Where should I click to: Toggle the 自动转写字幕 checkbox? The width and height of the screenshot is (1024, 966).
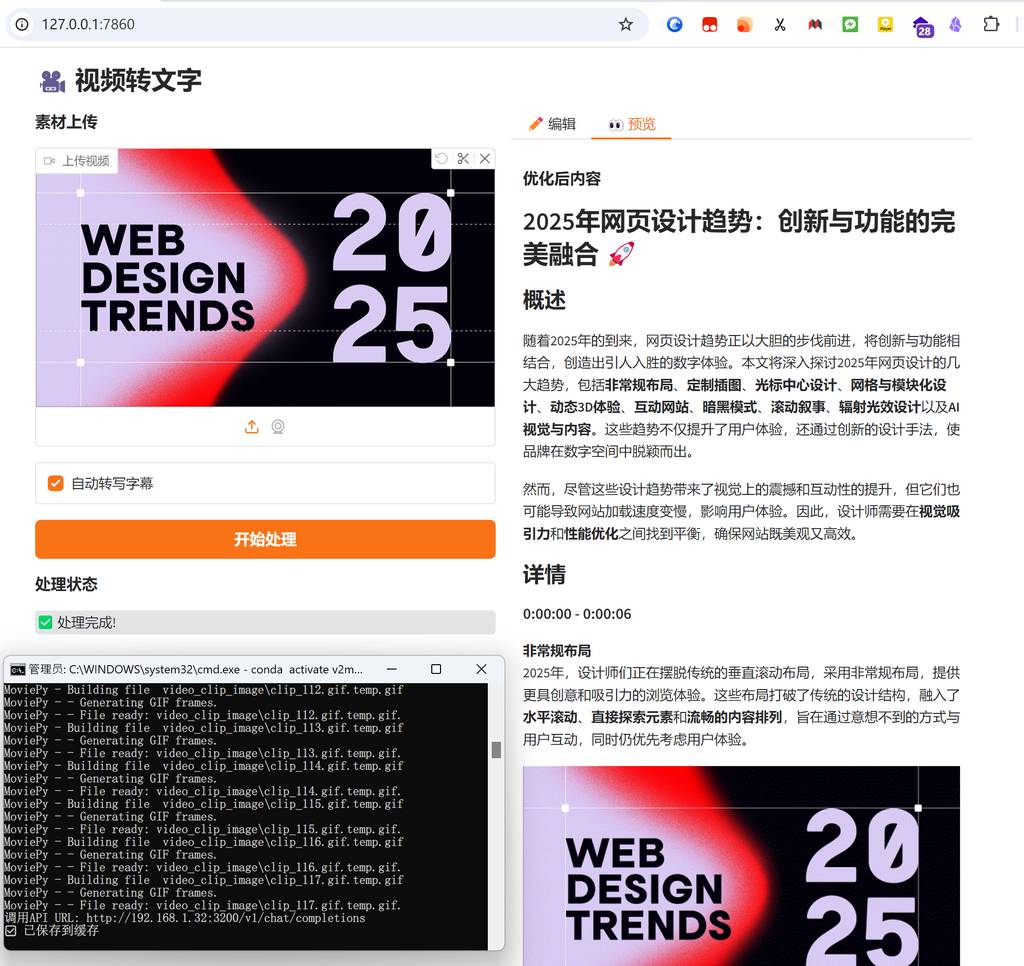[56, 484]
